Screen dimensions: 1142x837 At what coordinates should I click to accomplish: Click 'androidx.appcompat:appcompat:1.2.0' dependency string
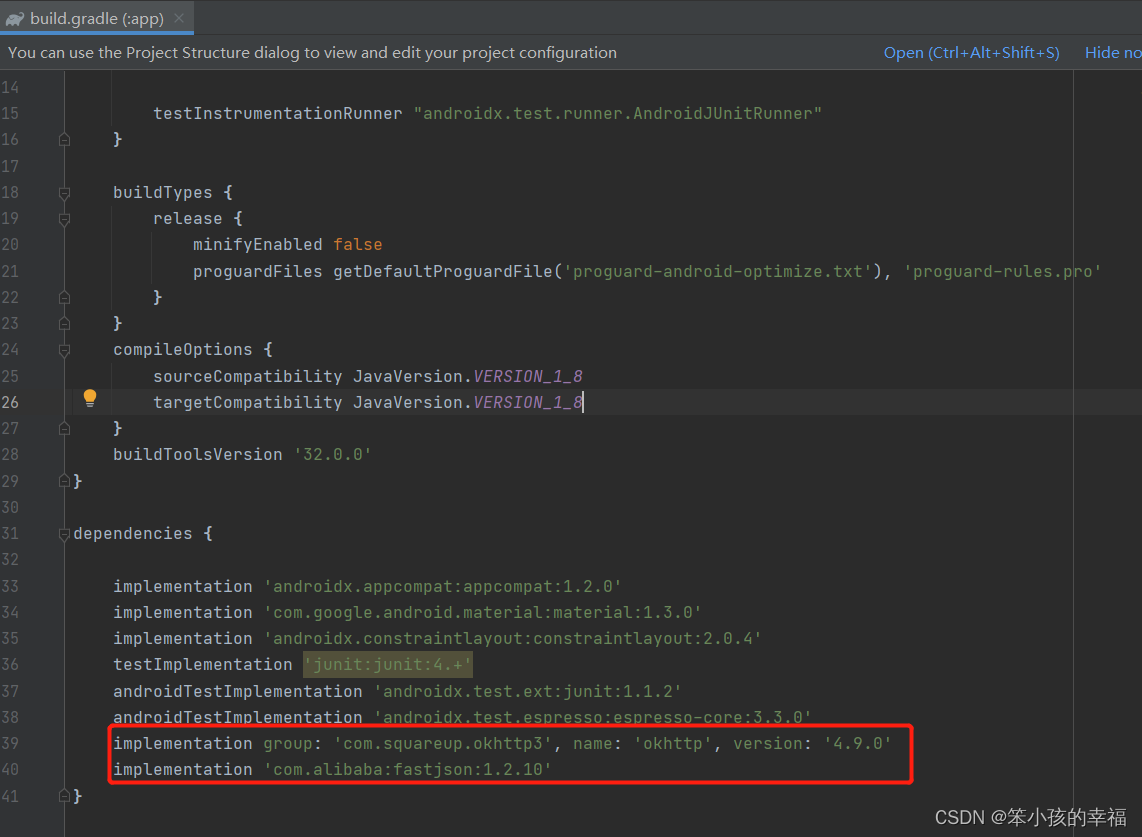(442, 586)
